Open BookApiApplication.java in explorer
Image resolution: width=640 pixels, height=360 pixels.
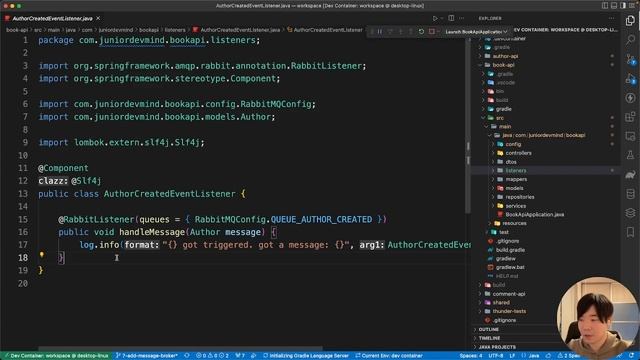click(x=535, y=215)
